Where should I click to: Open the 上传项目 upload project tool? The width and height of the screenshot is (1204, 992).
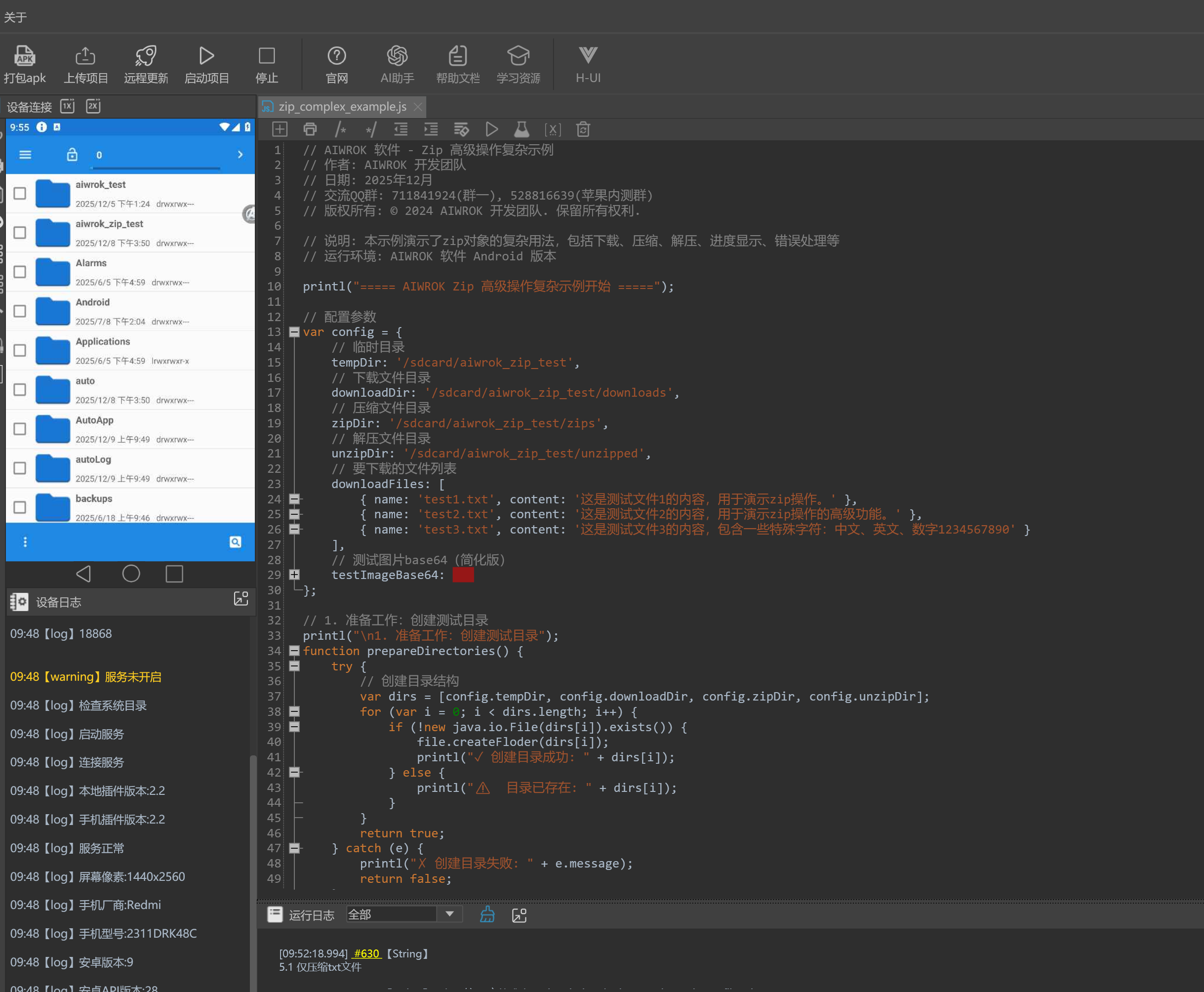[x=85, y=56]
